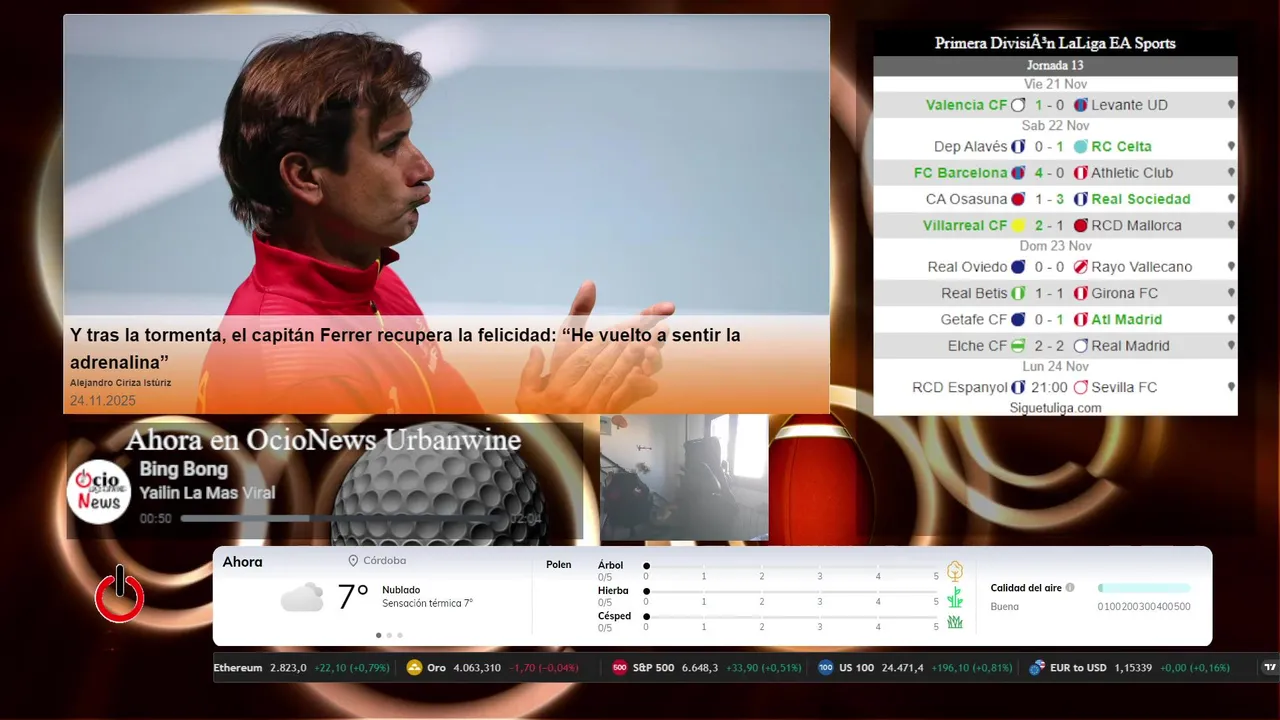The width and height of the screenshot is (1280, 720).
Task: Click the Real Betis team badge
Action: (1018, 293)
